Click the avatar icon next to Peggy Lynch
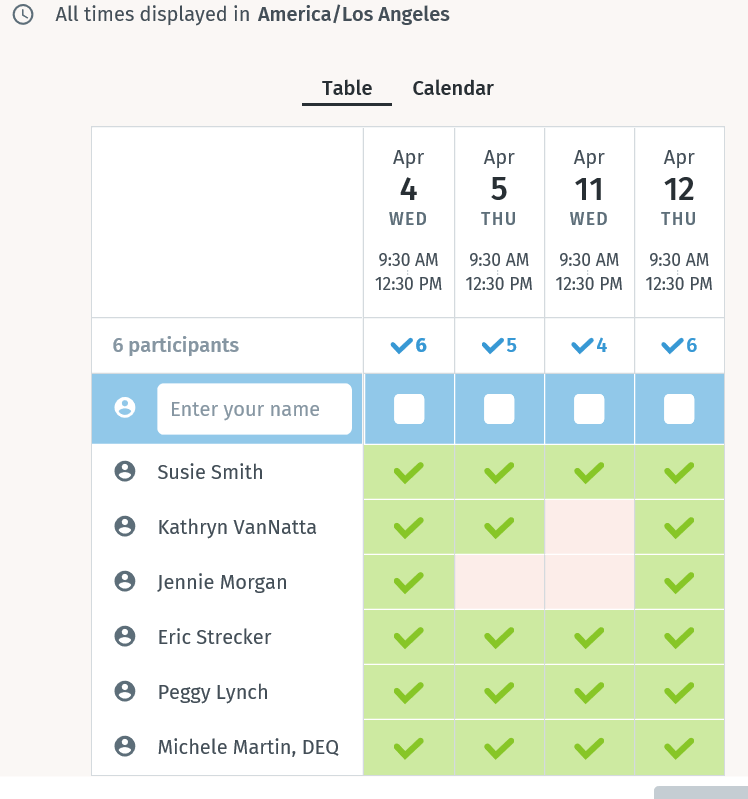 pyautogui.click(x=125, y=692)
